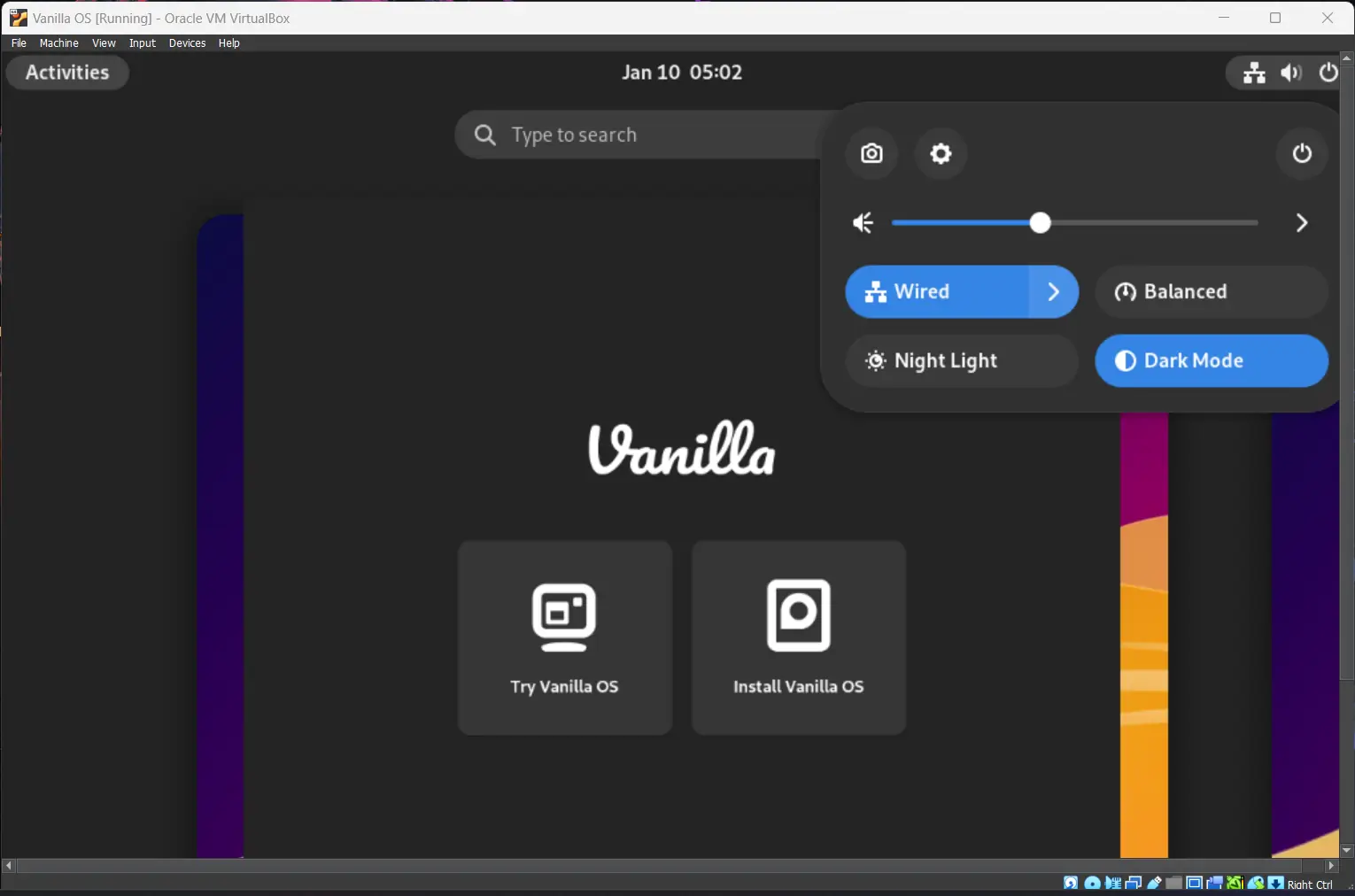Open the View menu
Image resolution: width=1355 pixels, height=896 pixels.
[104, 42]
